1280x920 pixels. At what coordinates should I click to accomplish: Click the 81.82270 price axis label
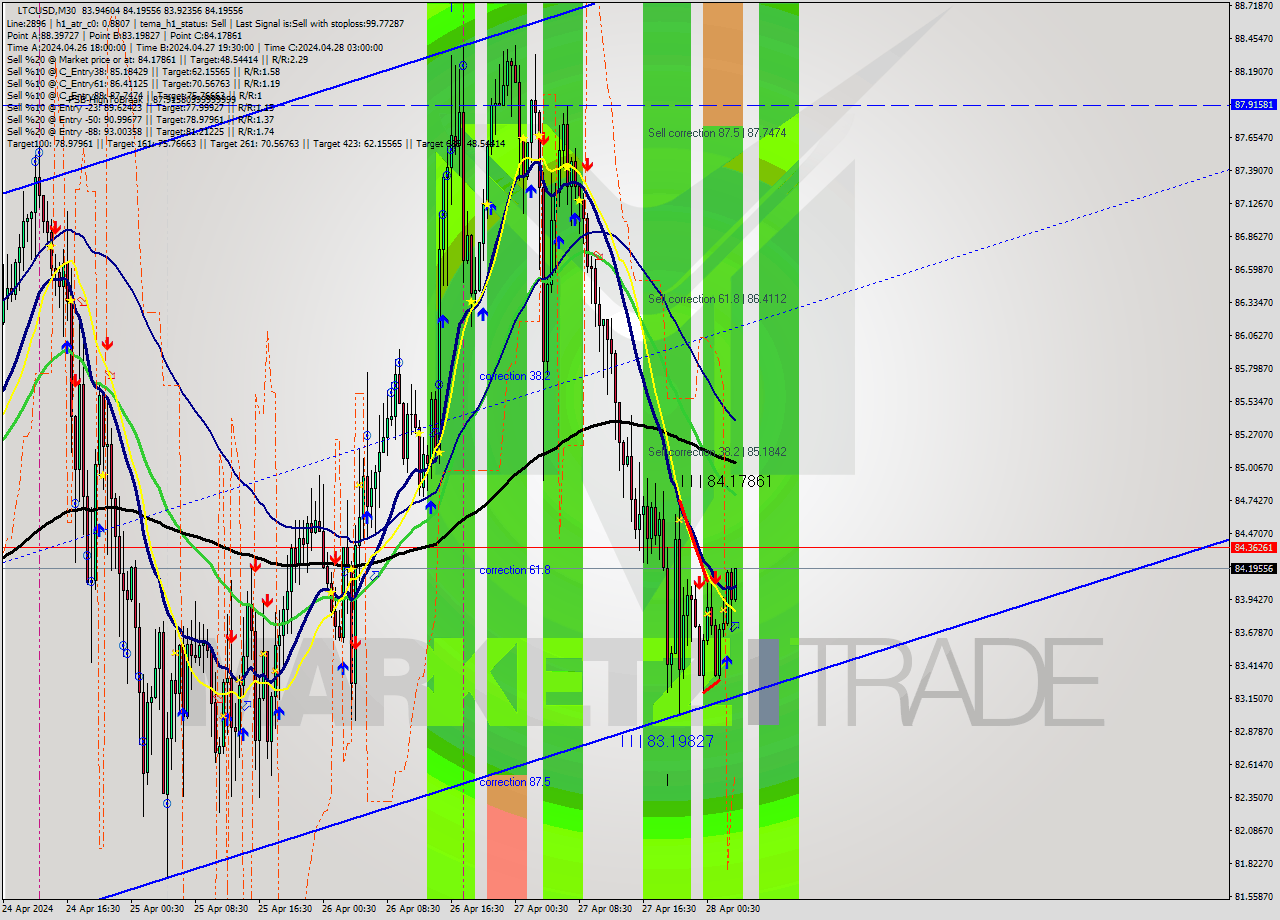coord(1253,863)
